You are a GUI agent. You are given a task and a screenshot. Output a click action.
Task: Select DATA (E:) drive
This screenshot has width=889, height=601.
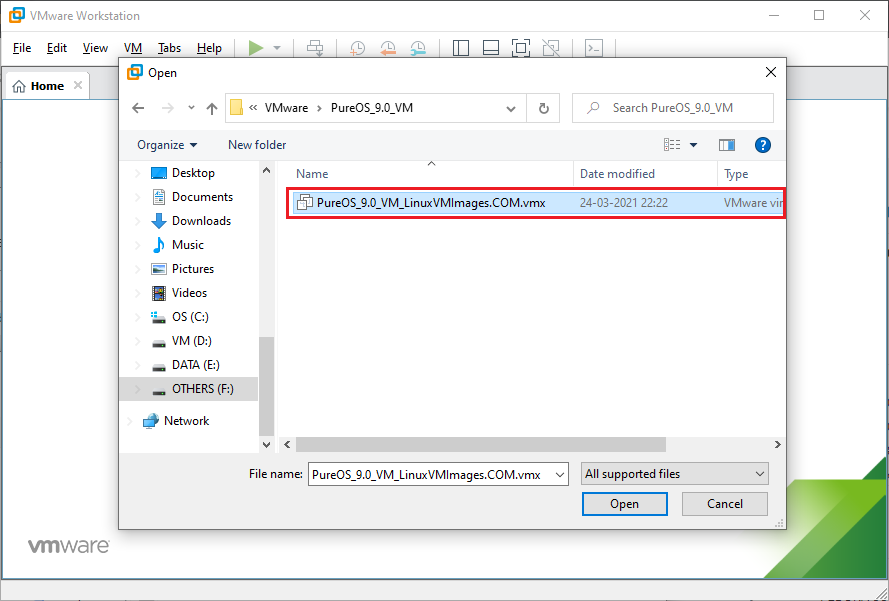pyautogui.click(x=196, y=365)
